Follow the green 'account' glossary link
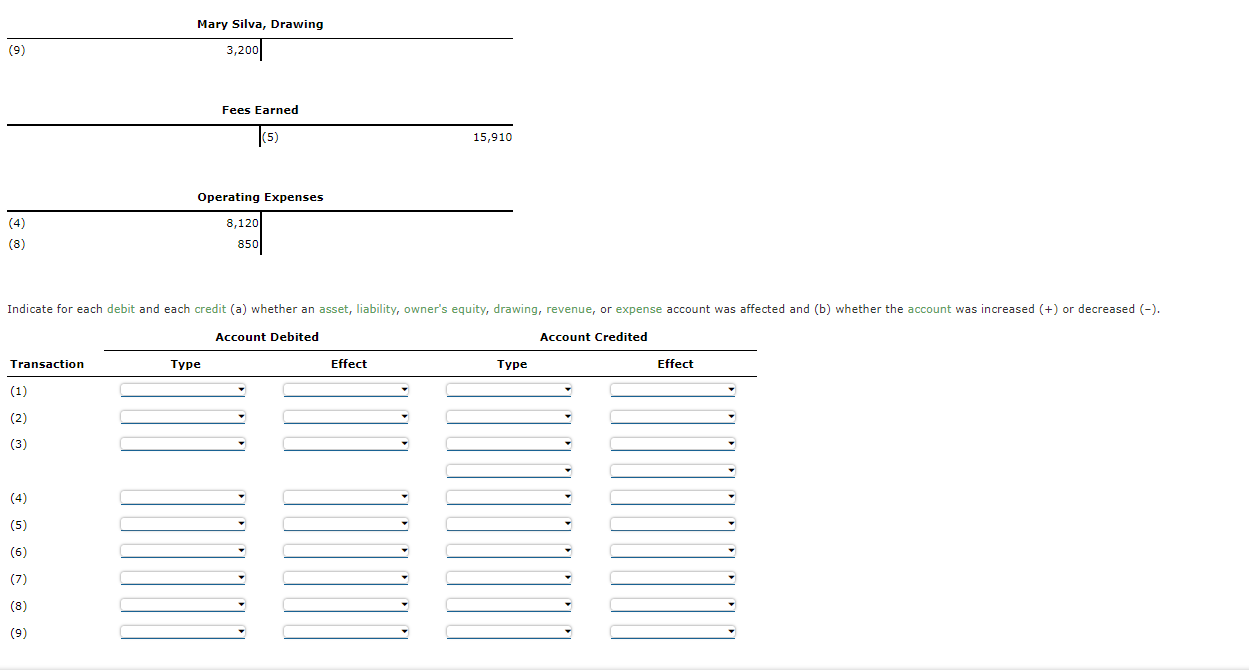 (929, 309)
